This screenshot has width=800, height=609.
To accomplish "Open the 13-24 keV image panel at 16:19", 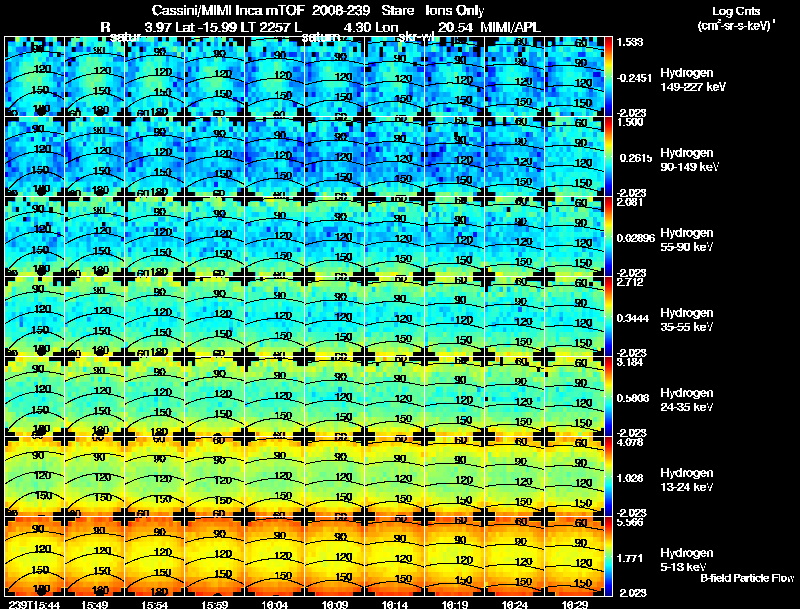I will click(x=455, y=477).
